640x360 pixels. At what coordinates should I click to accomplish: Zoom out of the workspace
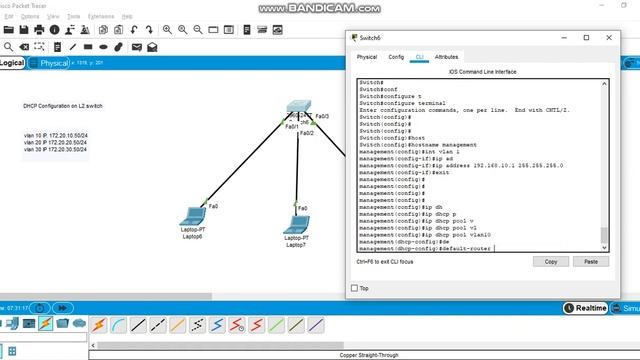tap(198, 30)
